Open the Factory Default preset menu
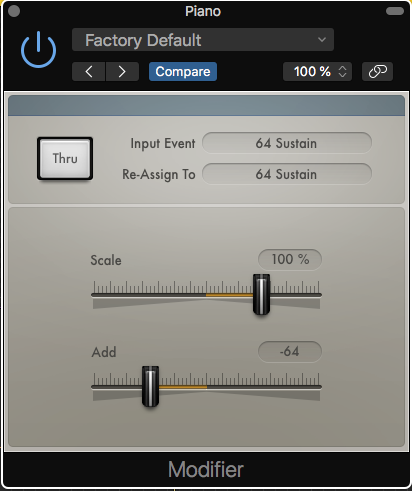This screenshot has width=412, height=491. point(203,40)
